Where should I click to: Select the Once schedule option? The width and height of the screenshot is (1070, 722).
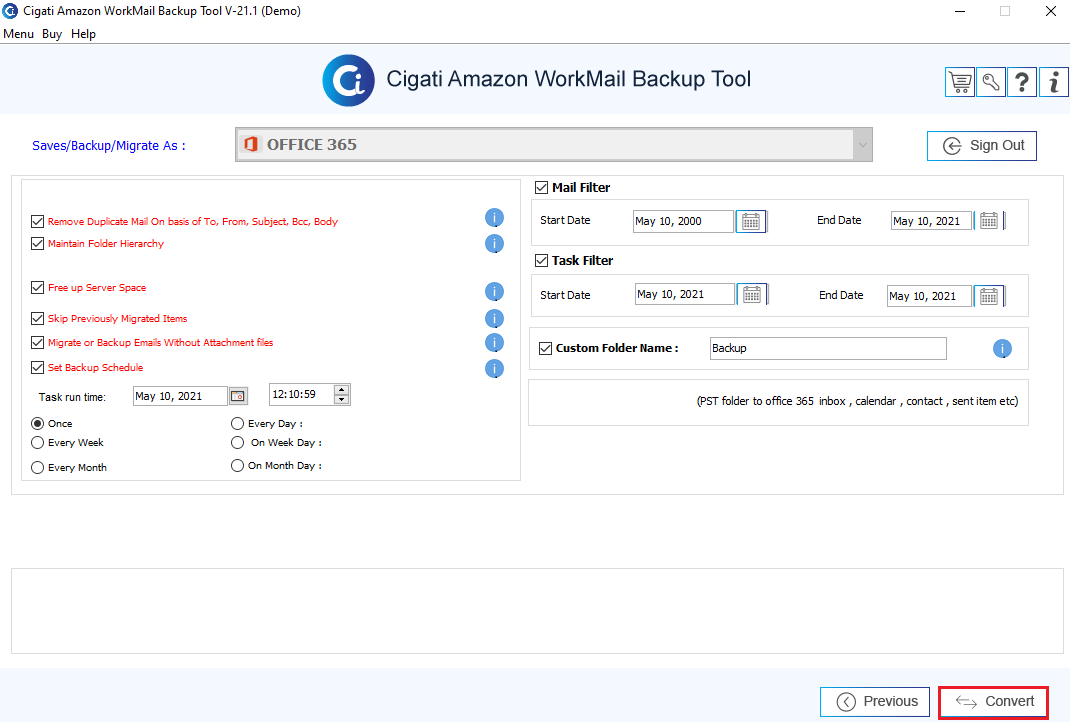[x=38, y=424]
